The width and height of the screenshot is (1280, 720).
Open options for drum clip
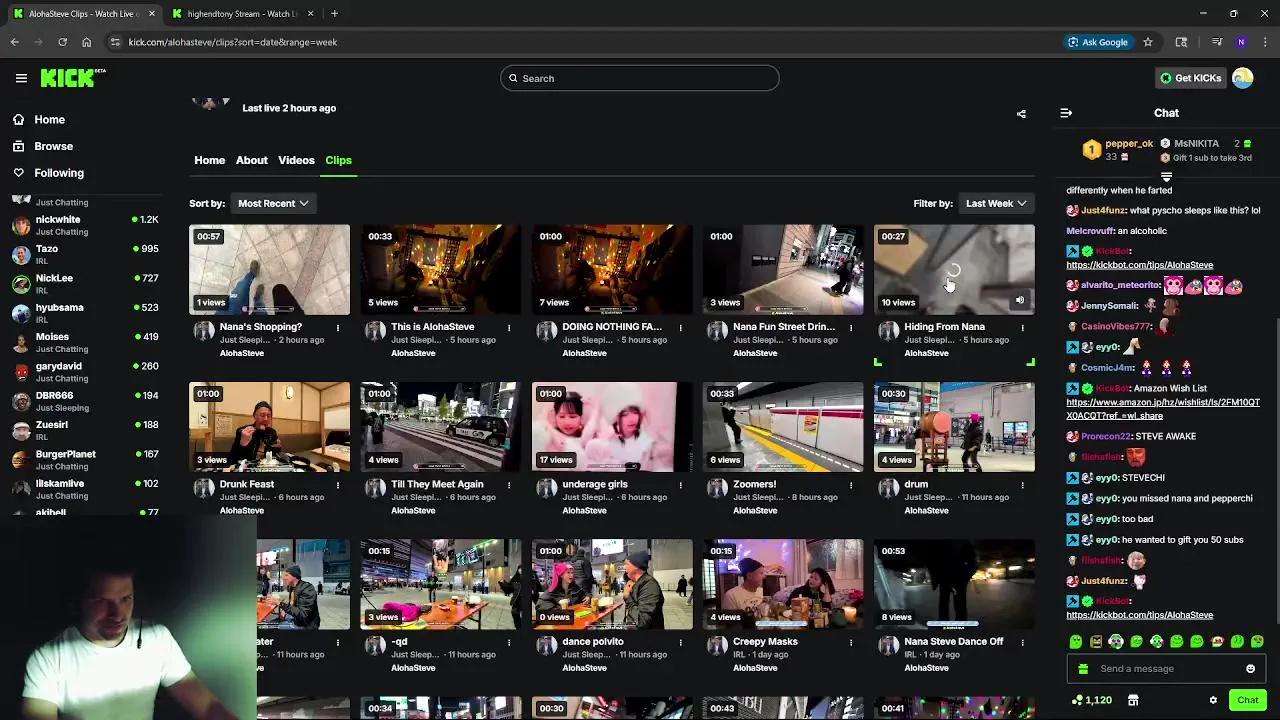(x=1022, y=484)
